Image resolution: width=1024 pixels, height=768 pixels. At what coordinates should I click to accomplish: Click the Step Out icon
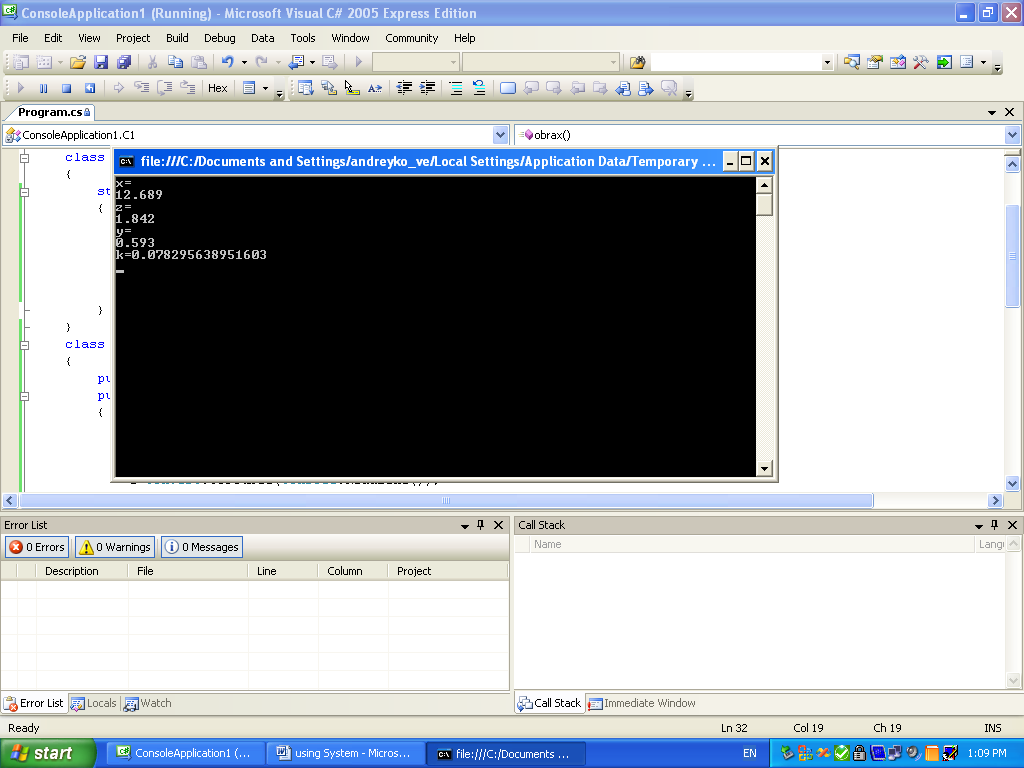(187, 88)
